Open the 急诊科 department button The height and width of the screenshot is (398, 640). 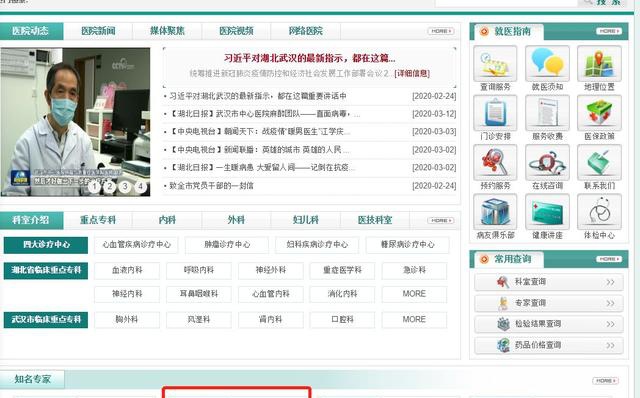(414, 270)
